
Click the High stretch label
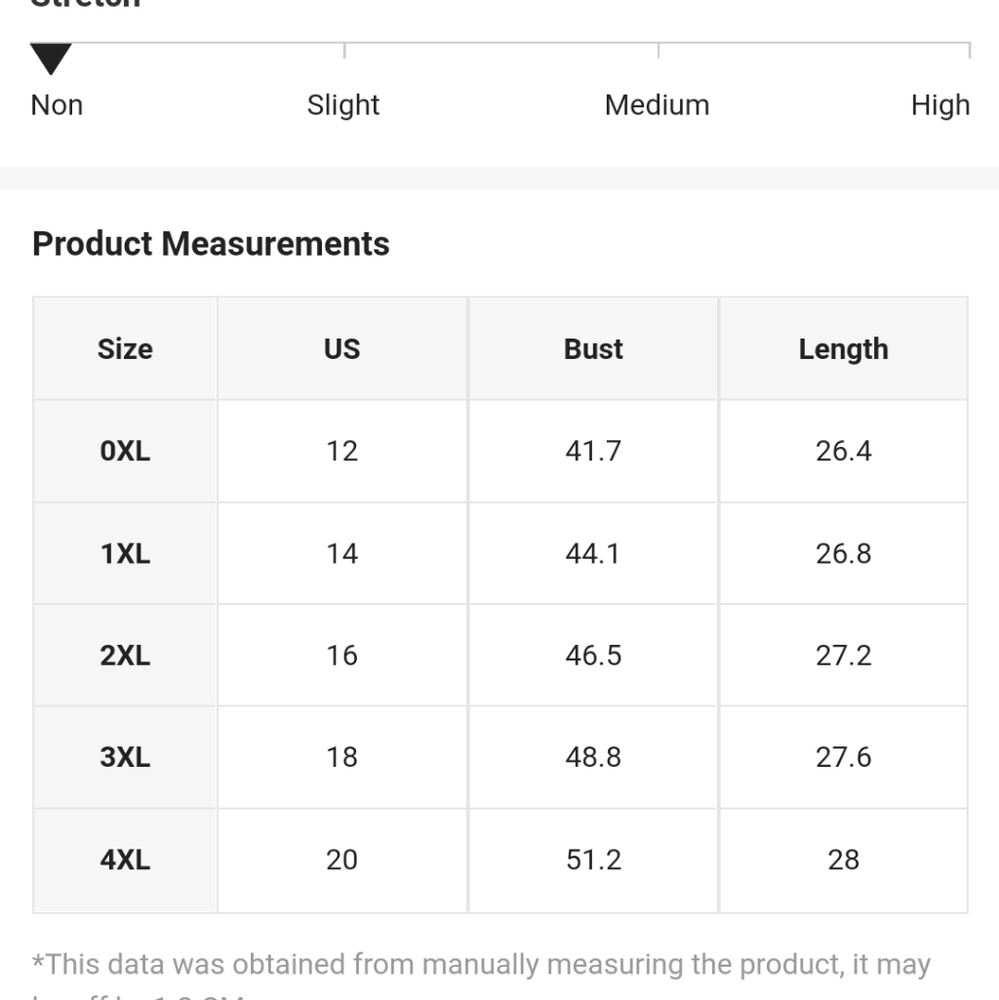pyautogui.click(x=940, y=105)
